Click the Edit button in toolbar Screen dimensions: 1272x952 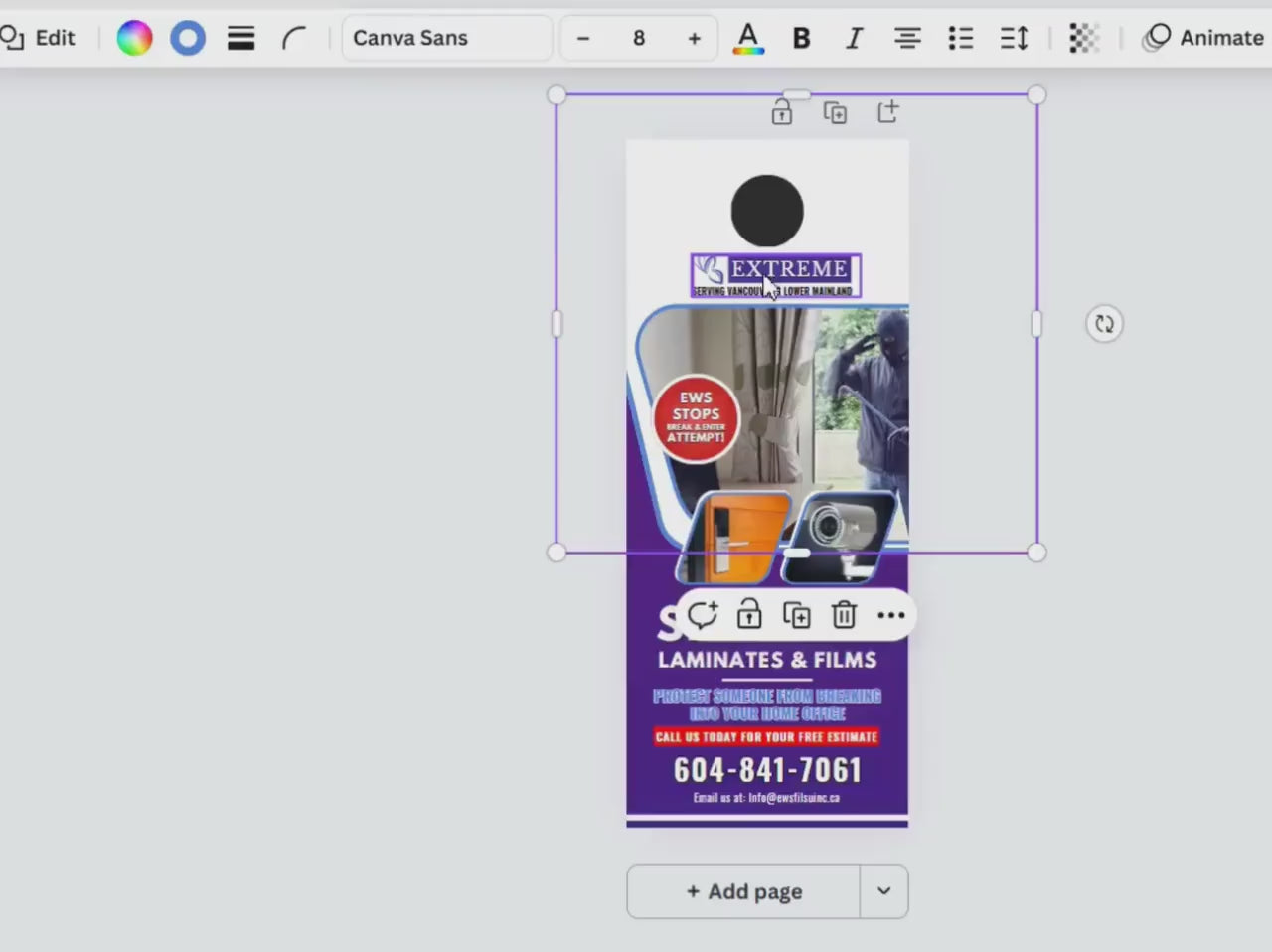coord(38,38)
